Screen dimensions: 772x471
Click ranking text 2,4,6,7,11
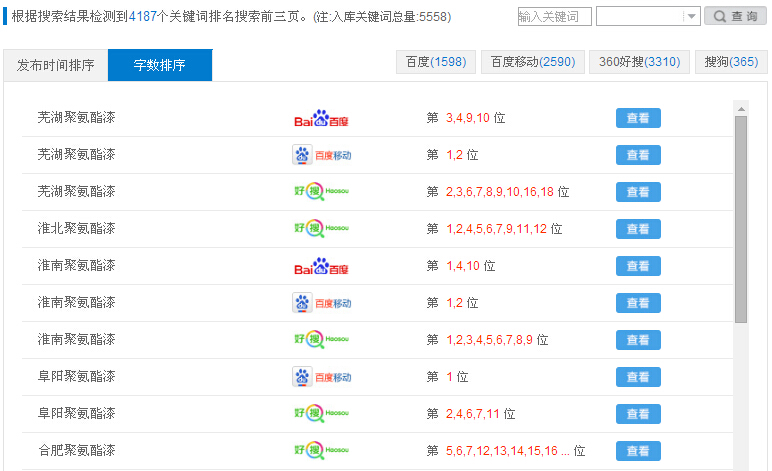point(473,414)
